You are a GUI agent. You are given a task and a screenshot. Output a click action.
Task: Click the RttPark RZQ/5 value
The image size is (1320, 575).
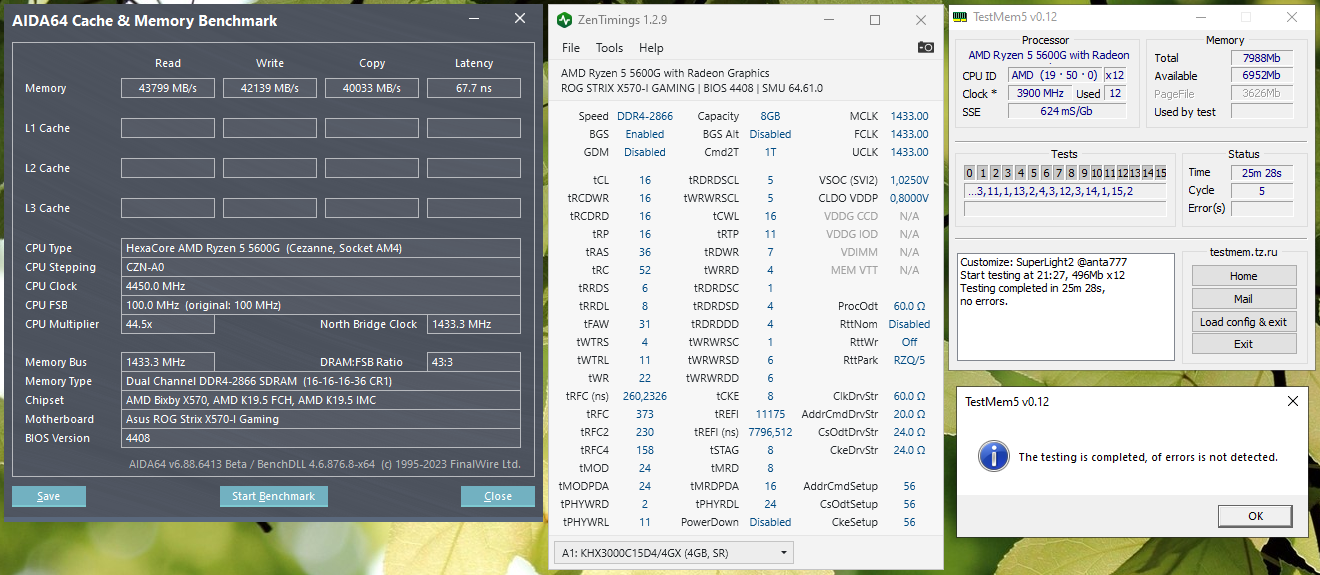[910, 360]
